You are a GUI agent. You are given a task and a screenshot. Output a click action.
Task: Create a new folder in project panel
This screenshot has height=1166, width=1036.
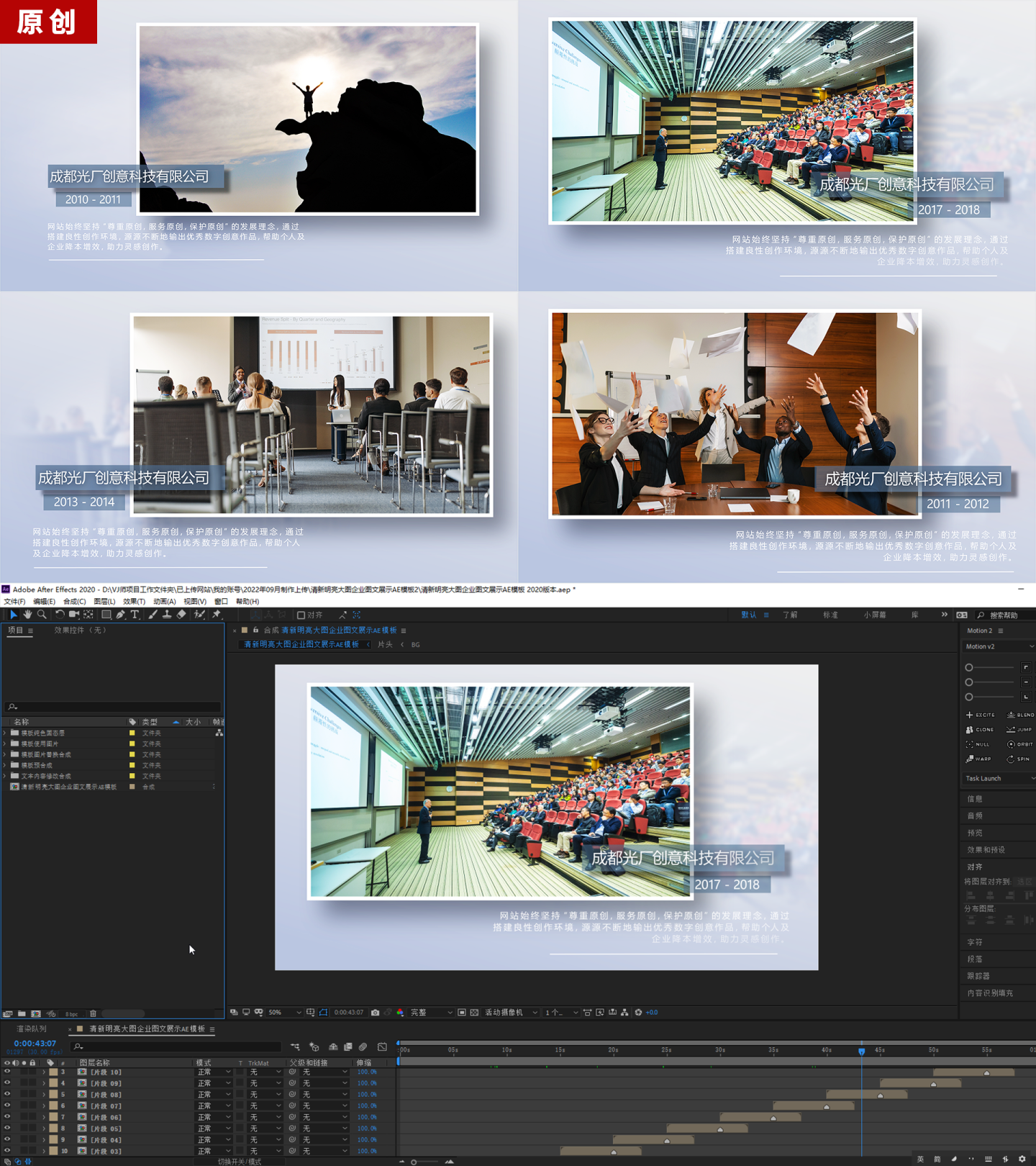tap(22, 1013)
